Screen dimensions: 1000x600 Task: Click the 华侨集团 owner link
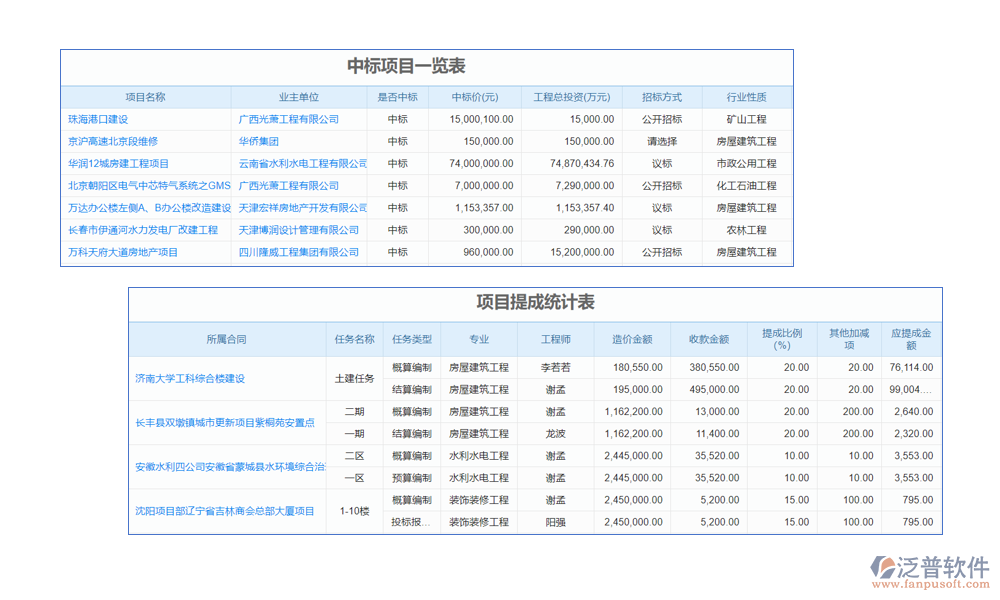click(258, 141)
